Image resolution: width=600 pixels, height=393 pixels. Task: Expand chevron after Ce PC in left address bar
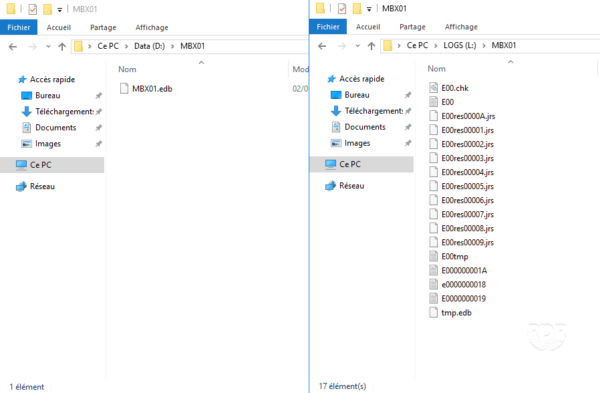coord(126,47)
